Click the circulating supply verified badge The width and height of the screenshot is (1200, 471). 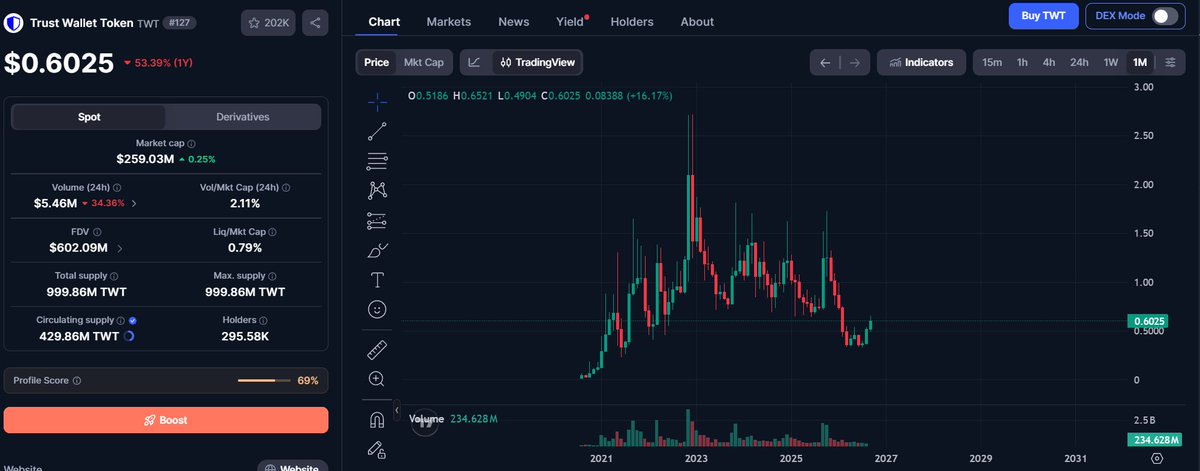(134, 320)
